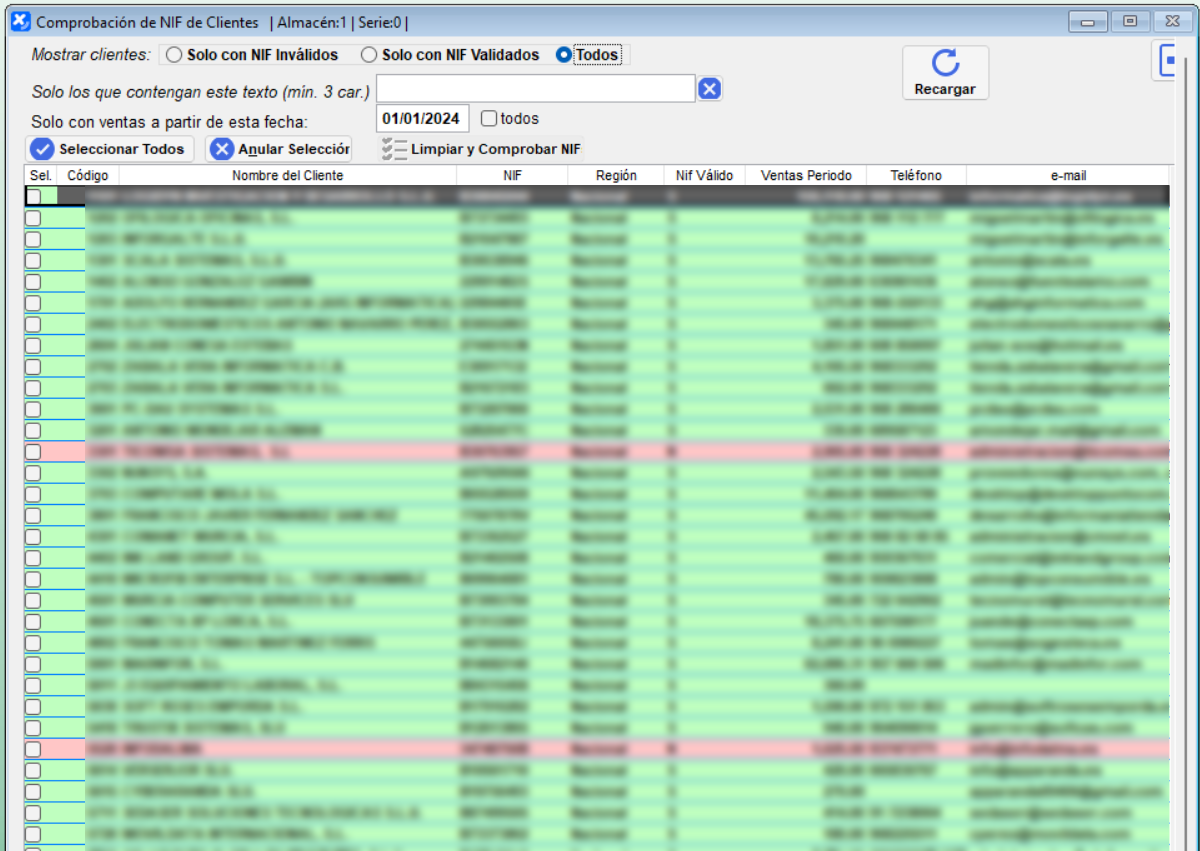Click the Seleccionar Todos checkmark icon
Viewport: 1200px width, 851px height.
click(42, 149)
